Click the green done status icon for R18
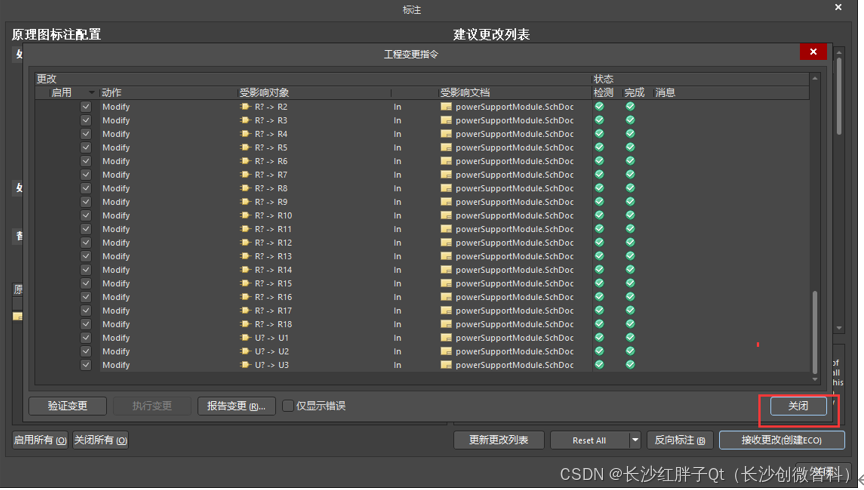Screen dimensions: 864x490 (x=630, y=324)
